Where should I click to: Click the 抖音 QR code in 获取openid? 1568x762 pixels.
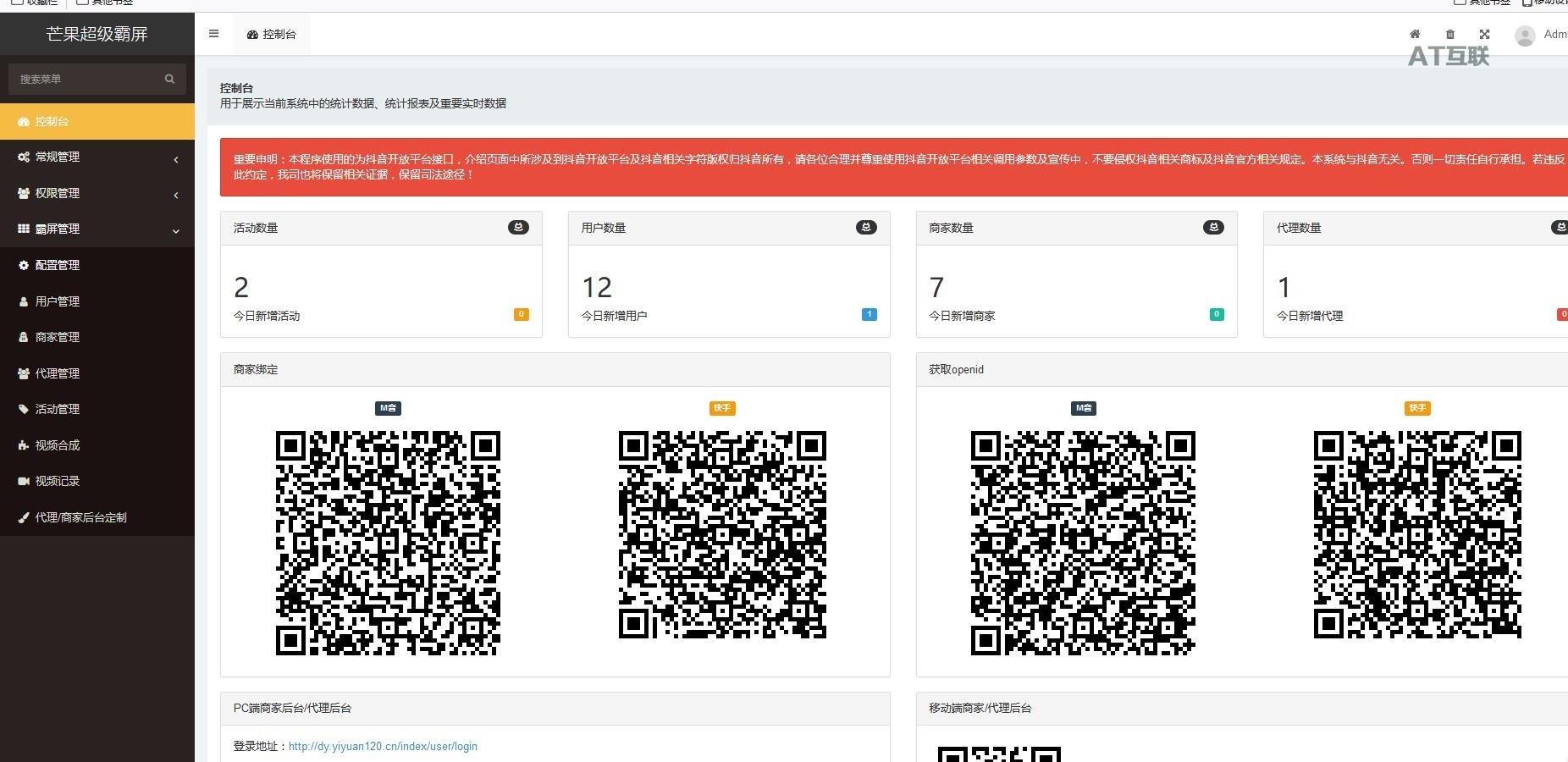(x=1083, y=543)
